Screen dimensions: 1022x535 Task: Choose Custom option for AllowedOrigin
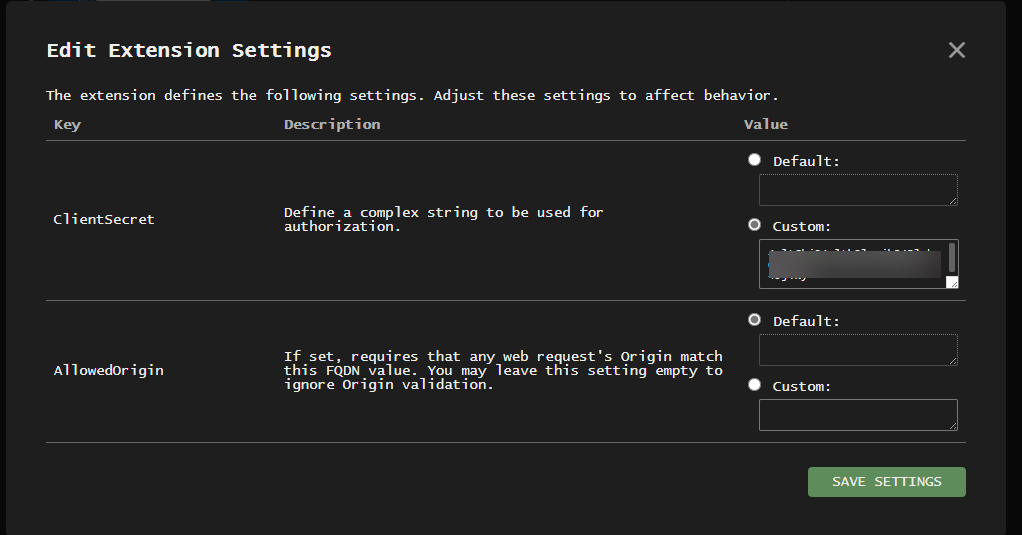[x=755, y=386]
